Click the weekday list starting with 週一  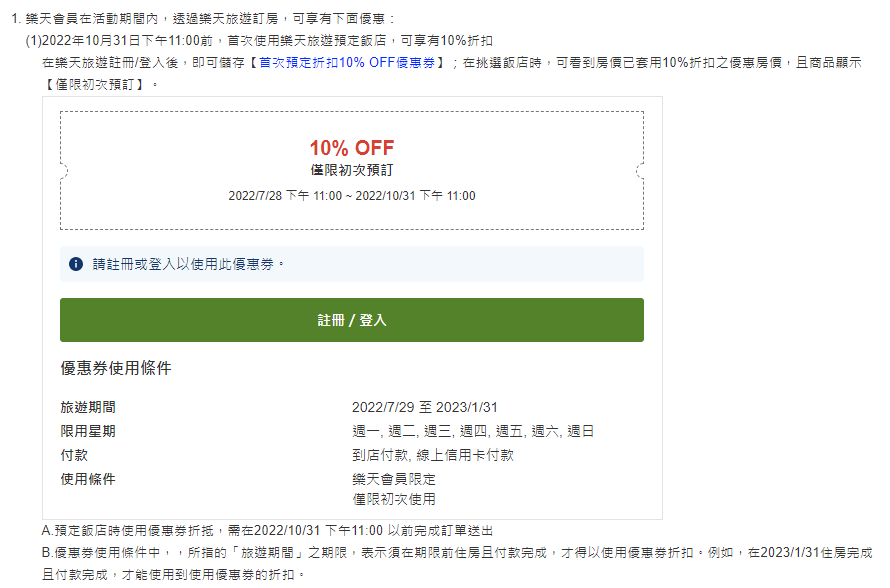coord(473,431)
